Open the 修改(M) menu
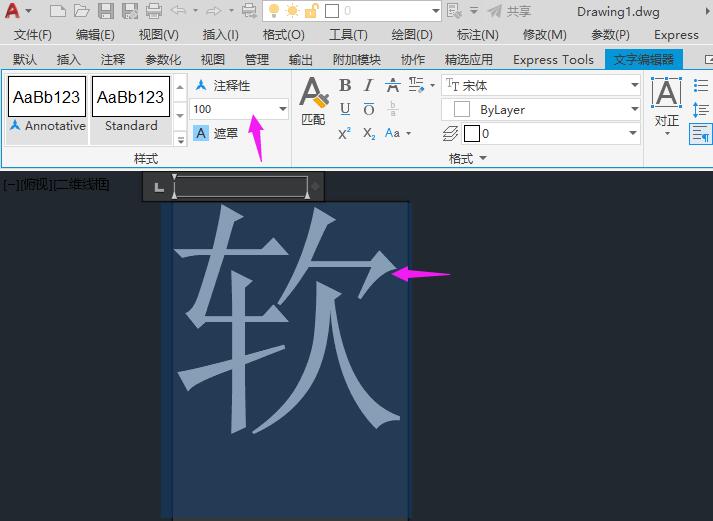Viewport: 713px width, 521px height. (545, 35)
